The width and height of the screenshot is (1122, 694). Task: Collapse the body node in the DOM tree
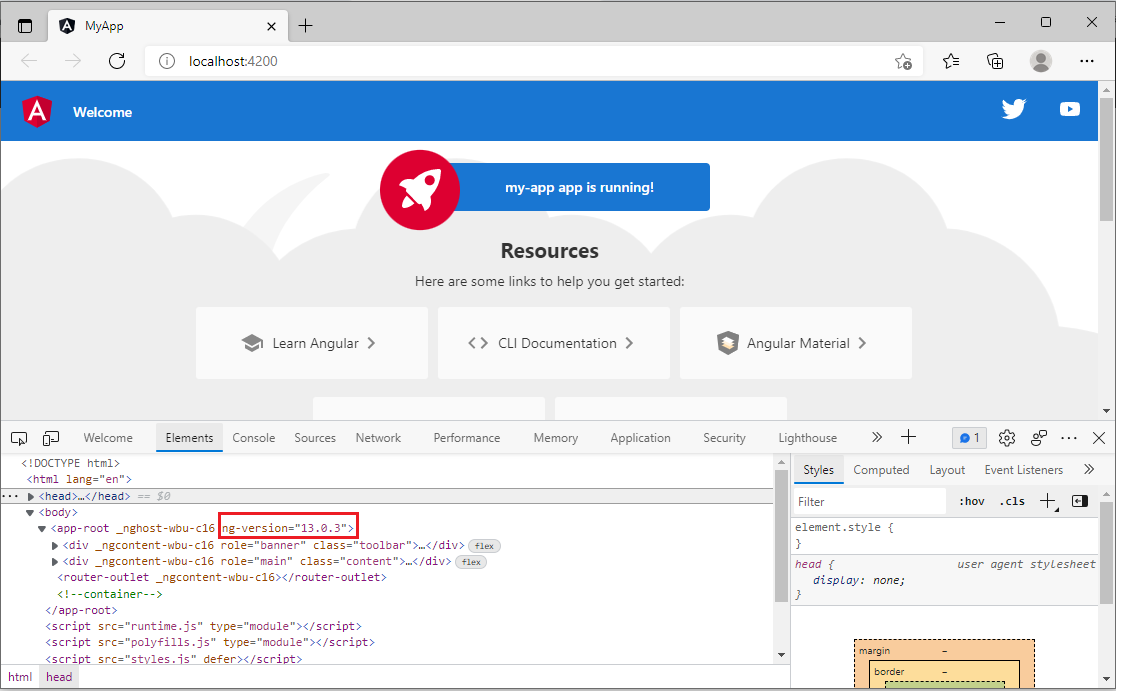point(30,515)
